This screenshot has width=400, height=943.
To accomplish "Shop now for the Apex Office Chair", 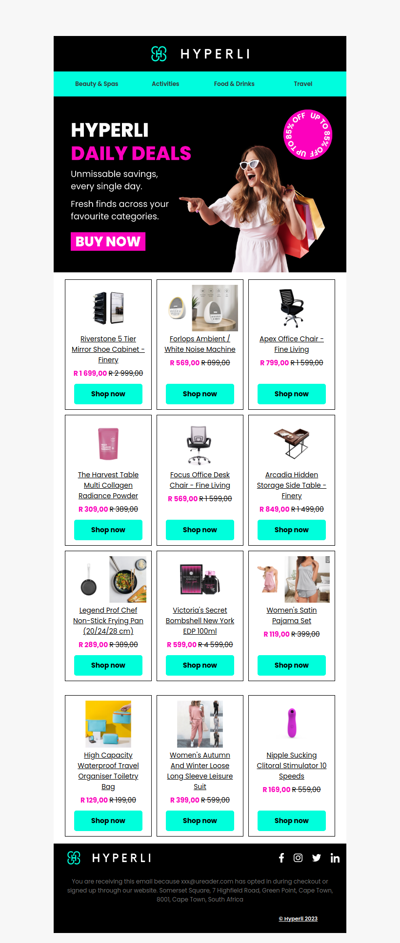I will click(292, 394).
